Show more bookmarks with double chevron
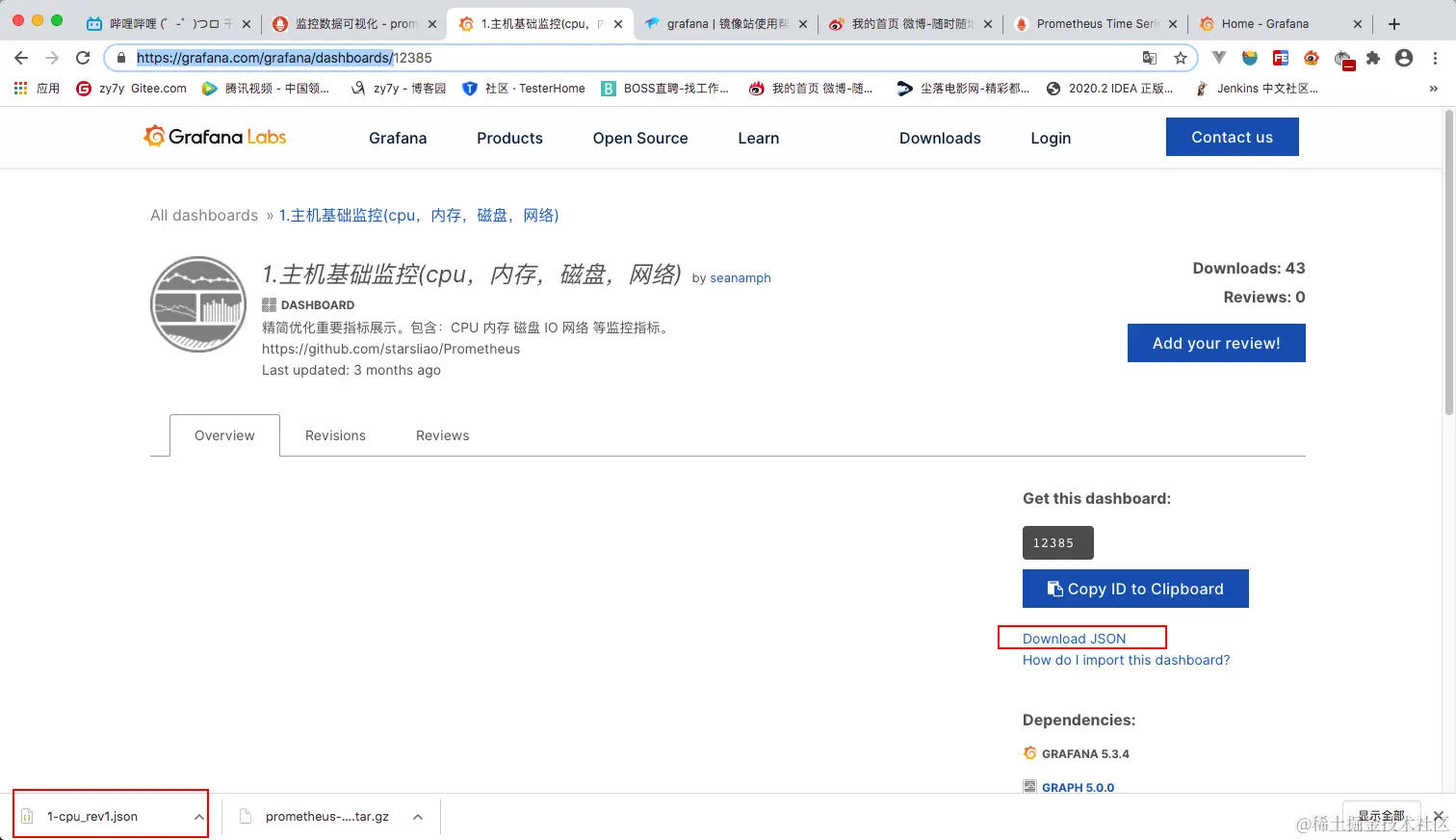Image resolution: width=1456 pixels, height=840 pixels. click(1434, 89)
